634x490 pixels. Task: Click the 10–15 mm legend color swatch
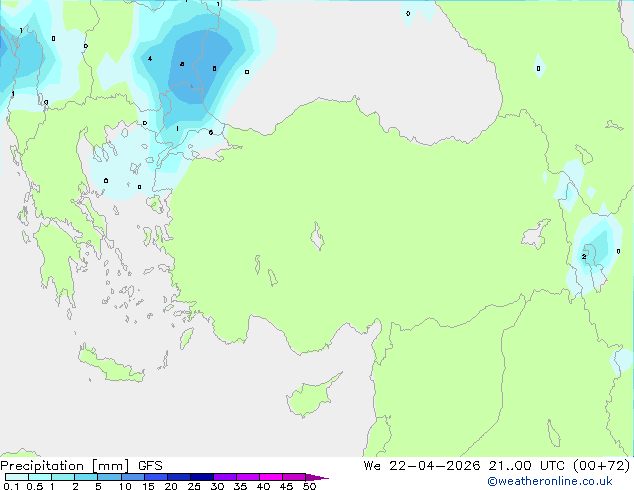click(133, 477)
